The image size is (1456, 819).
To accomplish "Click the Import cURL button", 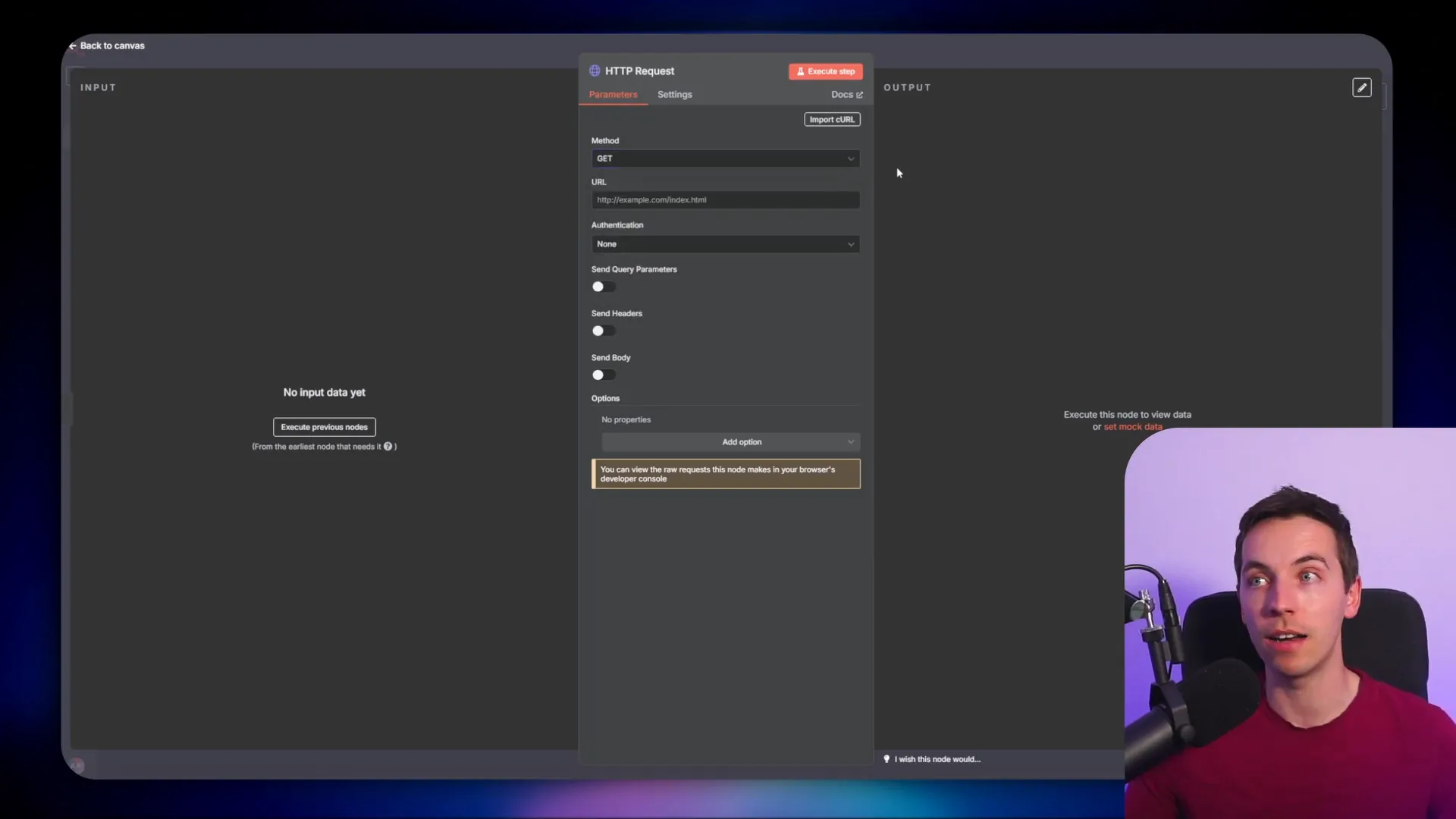I will tap(832, 120).
